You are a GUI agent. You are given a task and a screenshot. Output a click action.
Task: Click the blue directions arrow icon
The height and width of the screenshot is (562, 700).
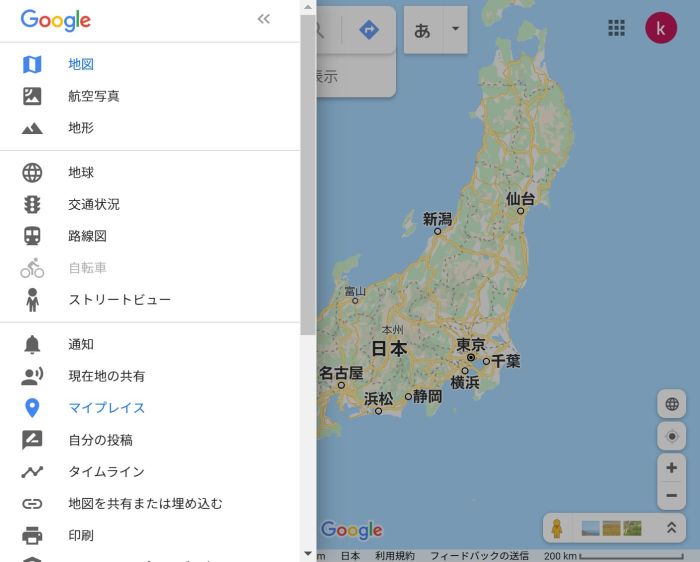[369, 30]
